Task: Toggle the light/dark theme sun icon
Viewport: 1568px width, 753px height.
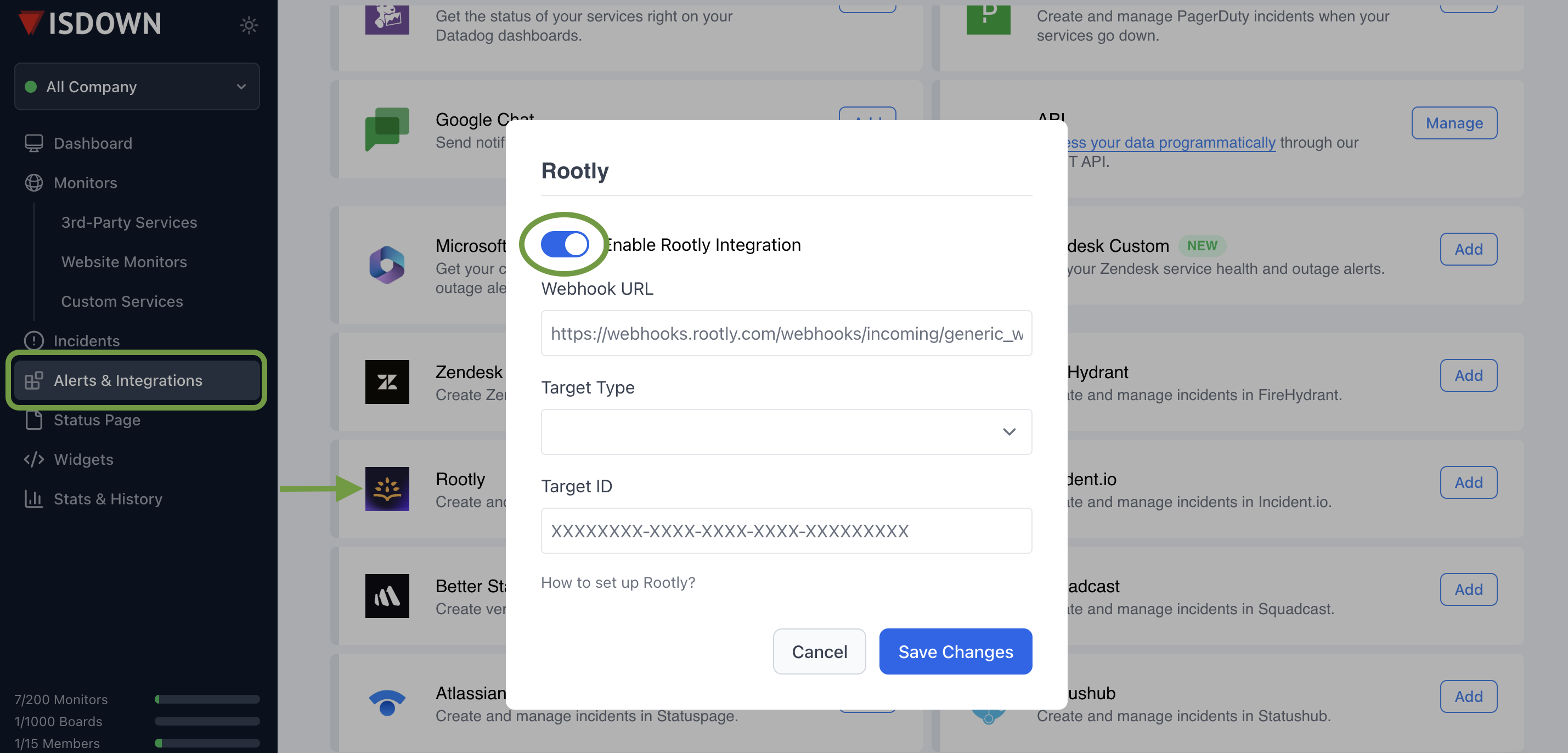Action: point(249,25)
